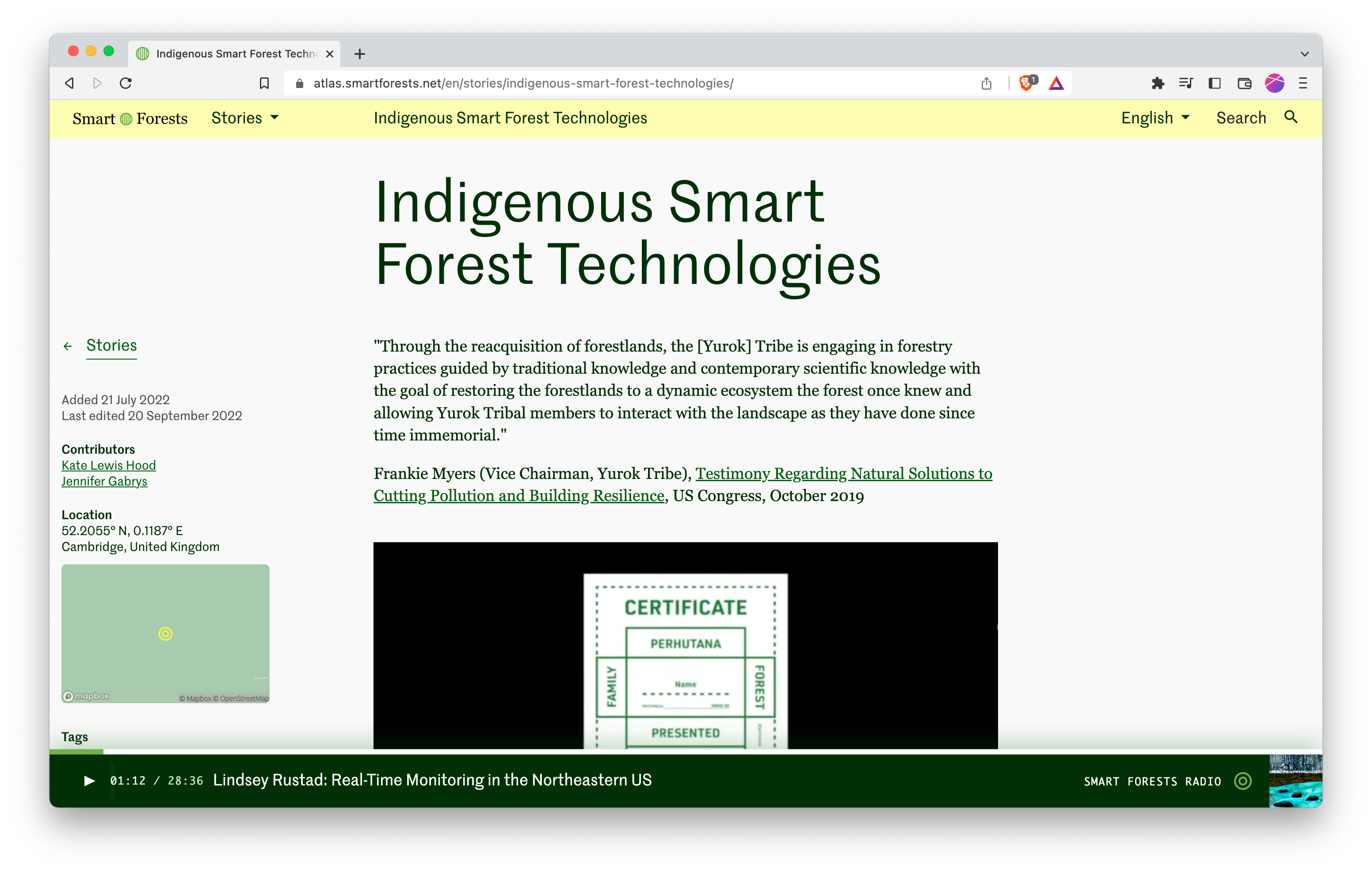Click the Smart Forests Radio circle icon
1372x873 pixels.
click(x=1242, y=781)
